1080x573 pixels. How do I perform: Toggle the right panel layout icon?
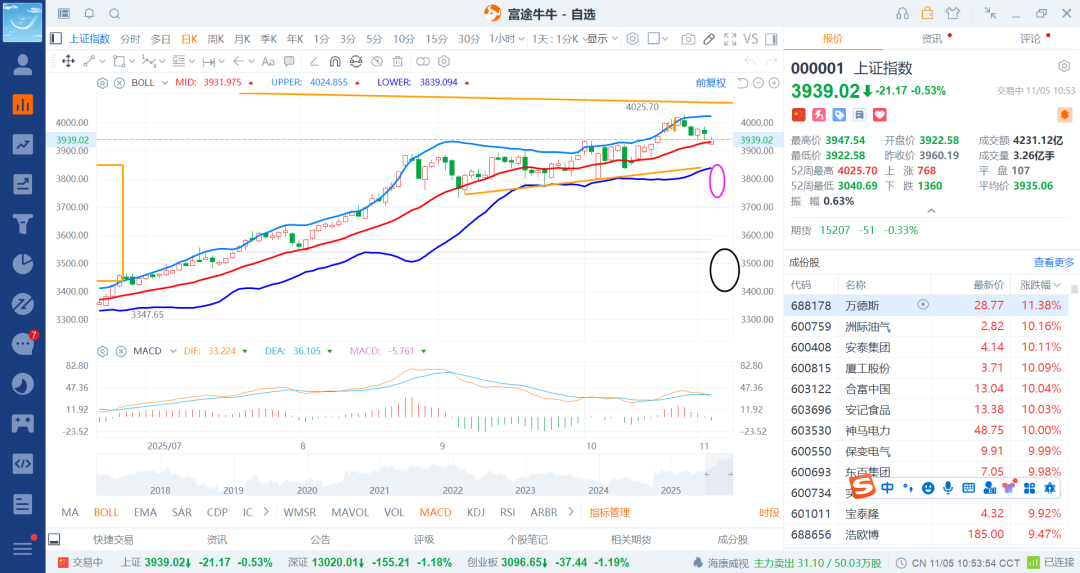pos(771,39)
